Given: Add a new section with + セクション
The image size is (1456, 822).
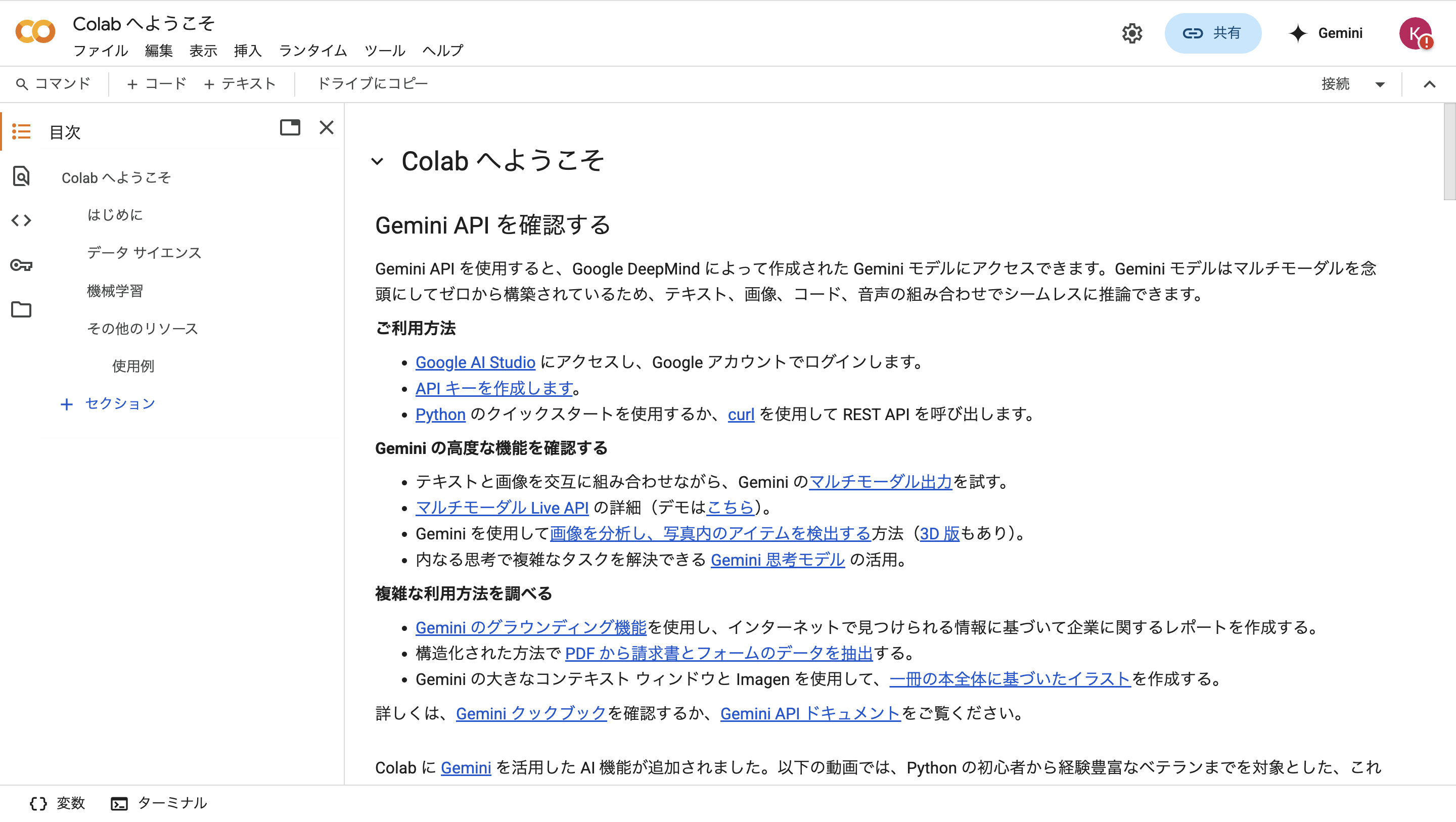Looking at the screenshot, I should pos(107,403).
